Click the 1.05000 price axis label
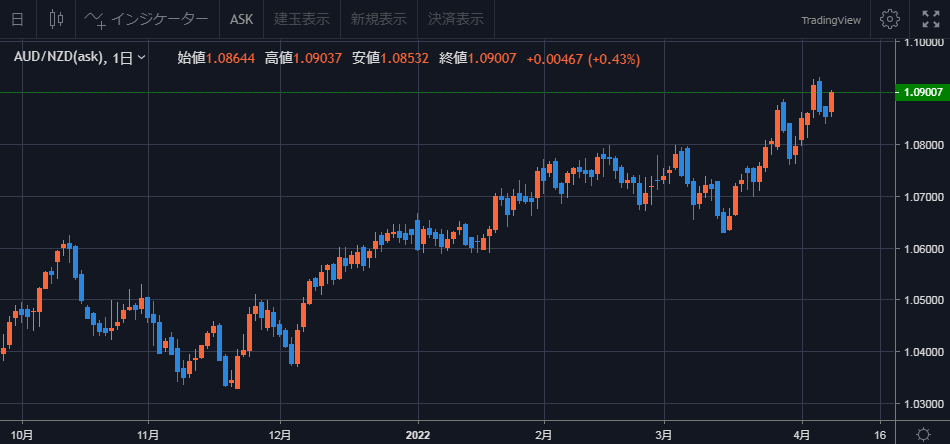Image resolution: width=950 pixels, height=444 pixels. (x=923, y=300)
